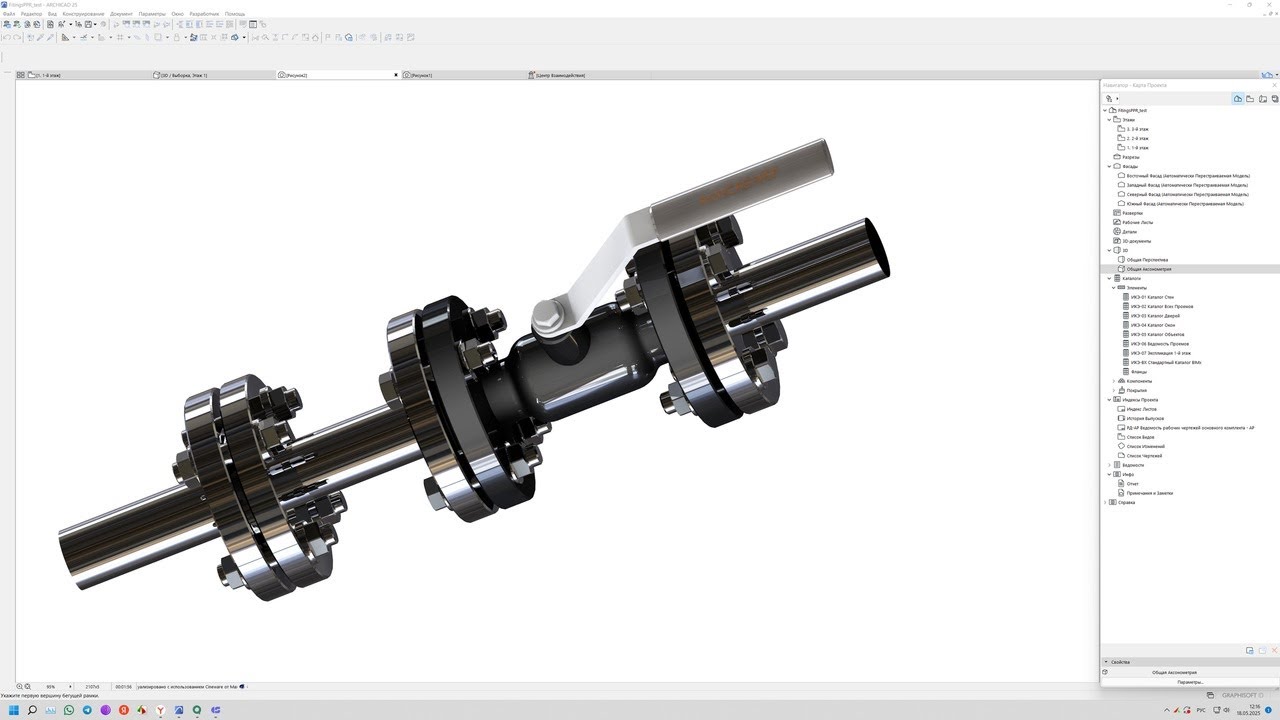Open Примечания в Заметки item
This screenshot has width=1280, height=720.
[x=1150, y=493]
